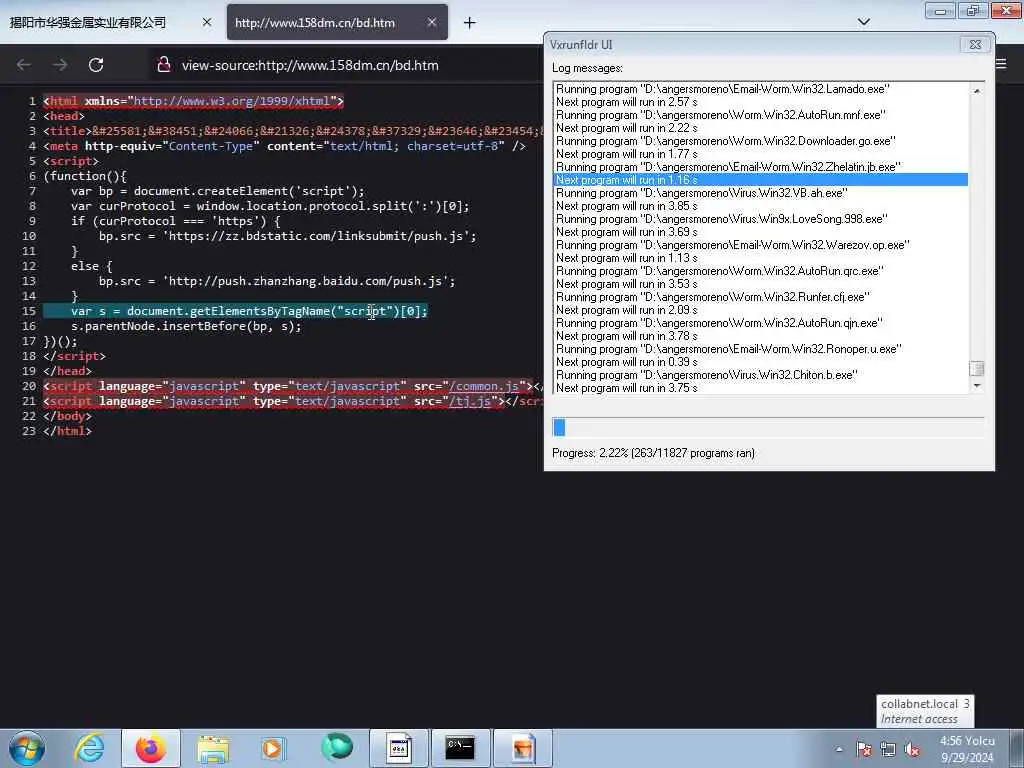Open the /common.js source link

coord(484,386)
